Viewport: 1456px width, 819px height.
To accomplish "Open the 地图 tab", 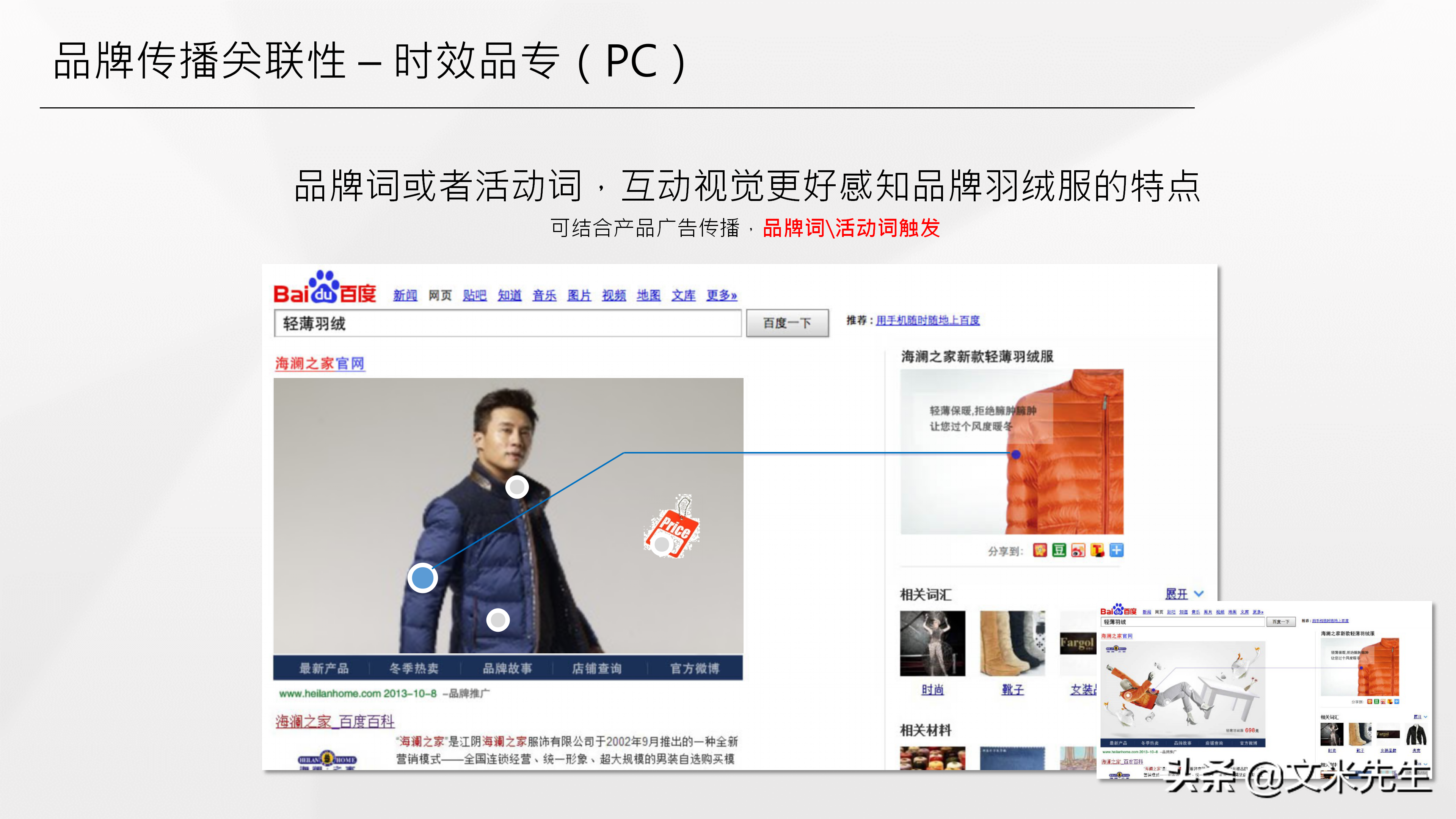I will click(649, 295).
